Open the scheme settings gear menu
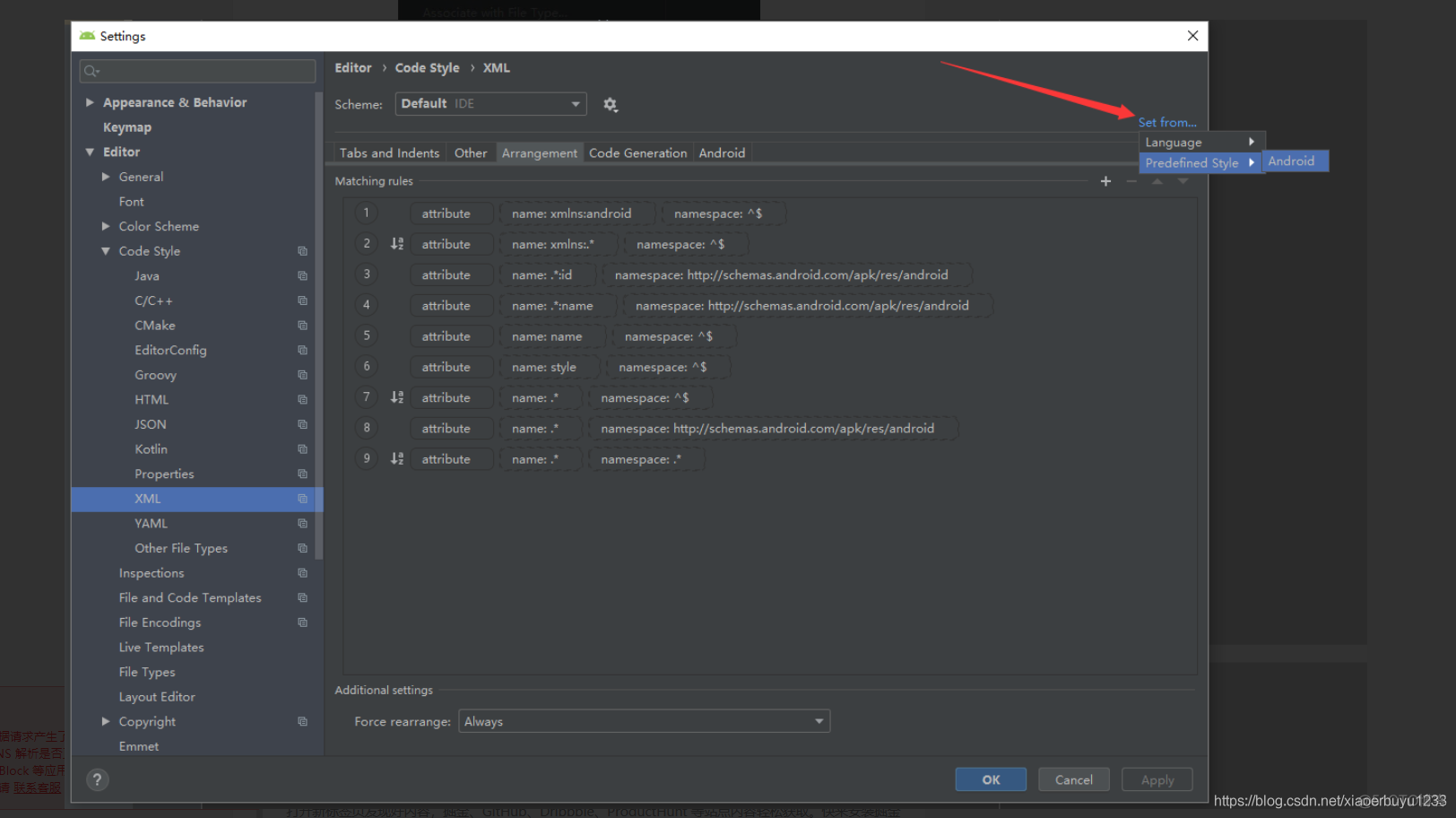Image resolution: width=1456 pixels, height=818 pixels. 611,105
